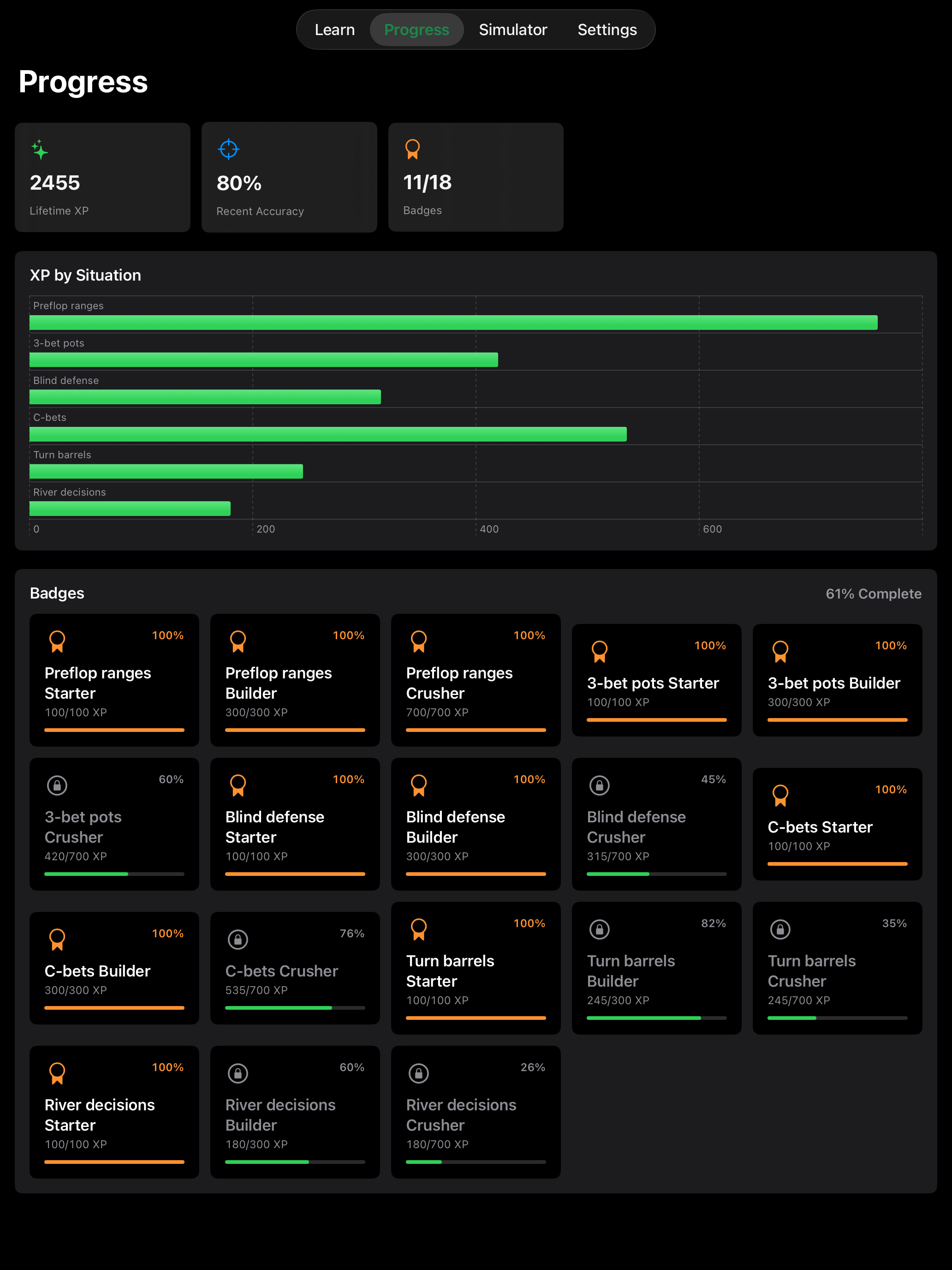The image size is (952, 1270).
Task: Click the 3-bet pots Crusher progress bar
Action: (114, 874)
